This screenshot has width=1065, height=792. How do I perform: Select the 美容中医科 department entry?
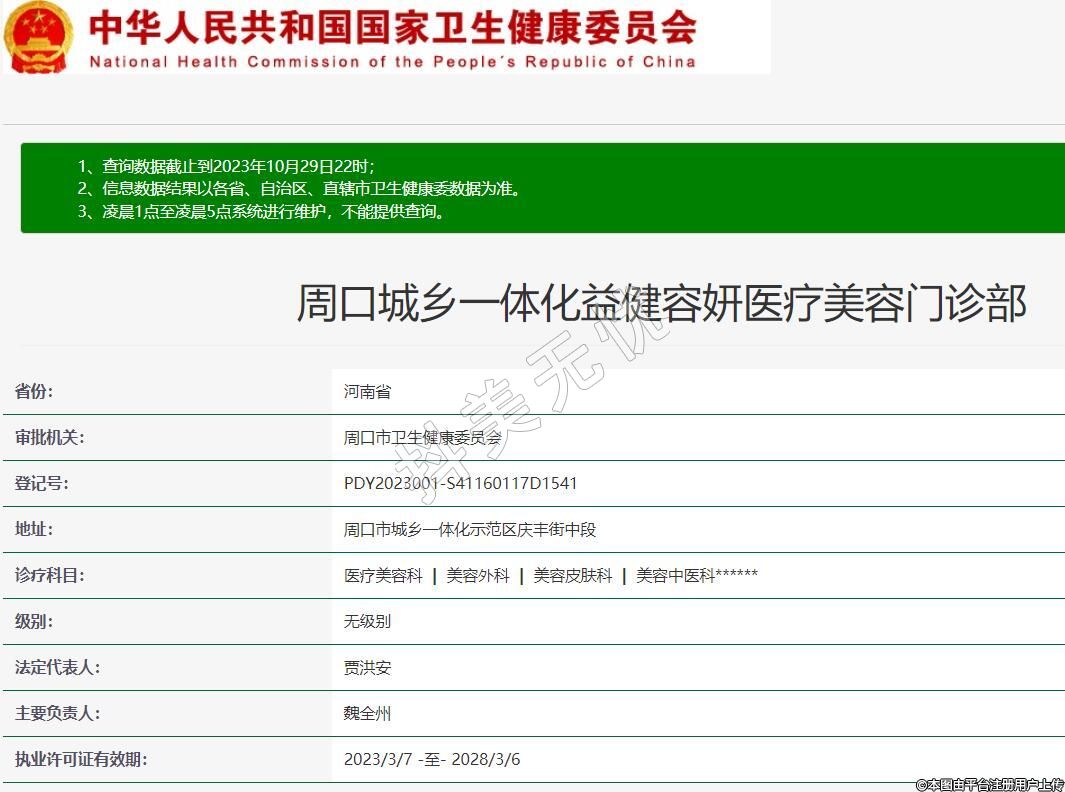tap(676, 576)
